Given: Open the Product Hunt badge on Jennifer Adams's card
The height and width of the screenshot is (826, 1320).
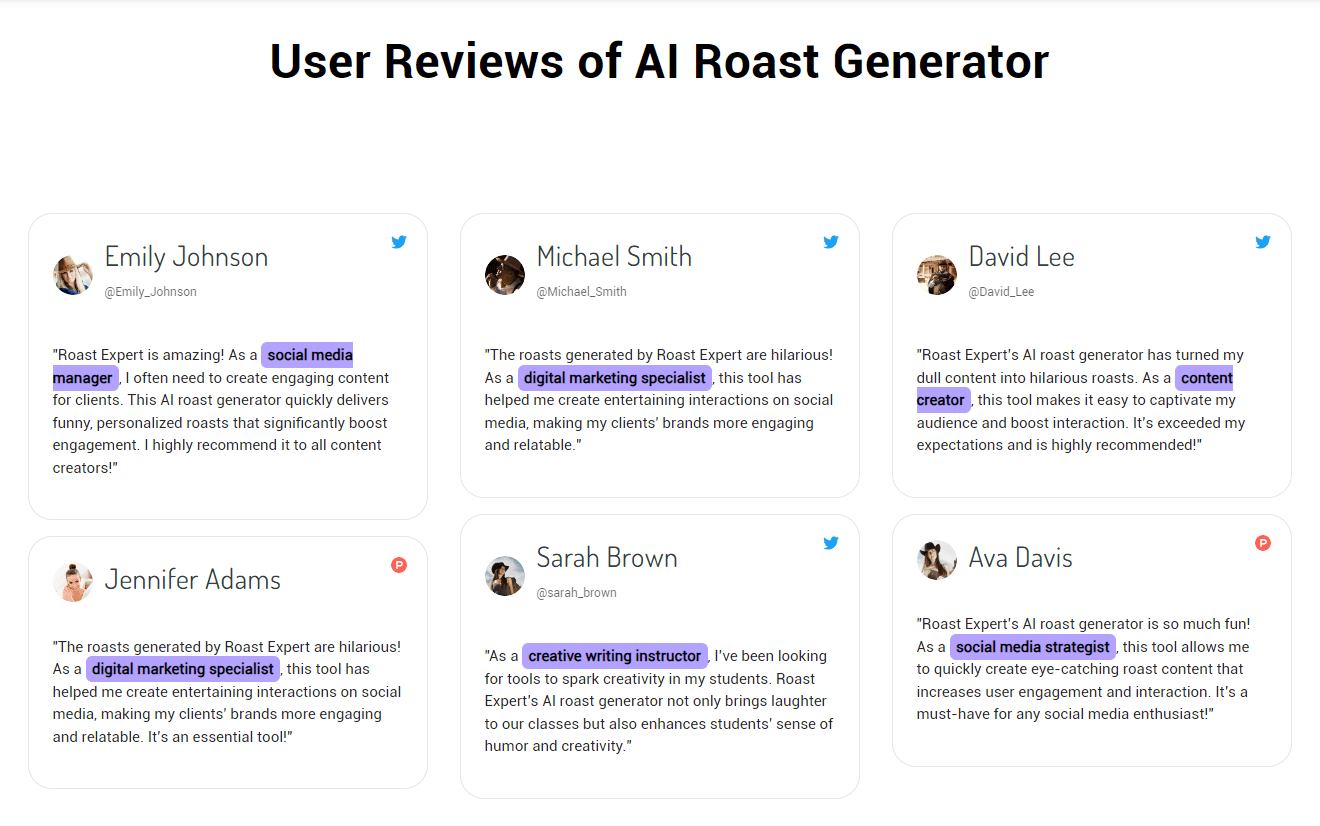Looking at the screenshot, I should point(399,565).
